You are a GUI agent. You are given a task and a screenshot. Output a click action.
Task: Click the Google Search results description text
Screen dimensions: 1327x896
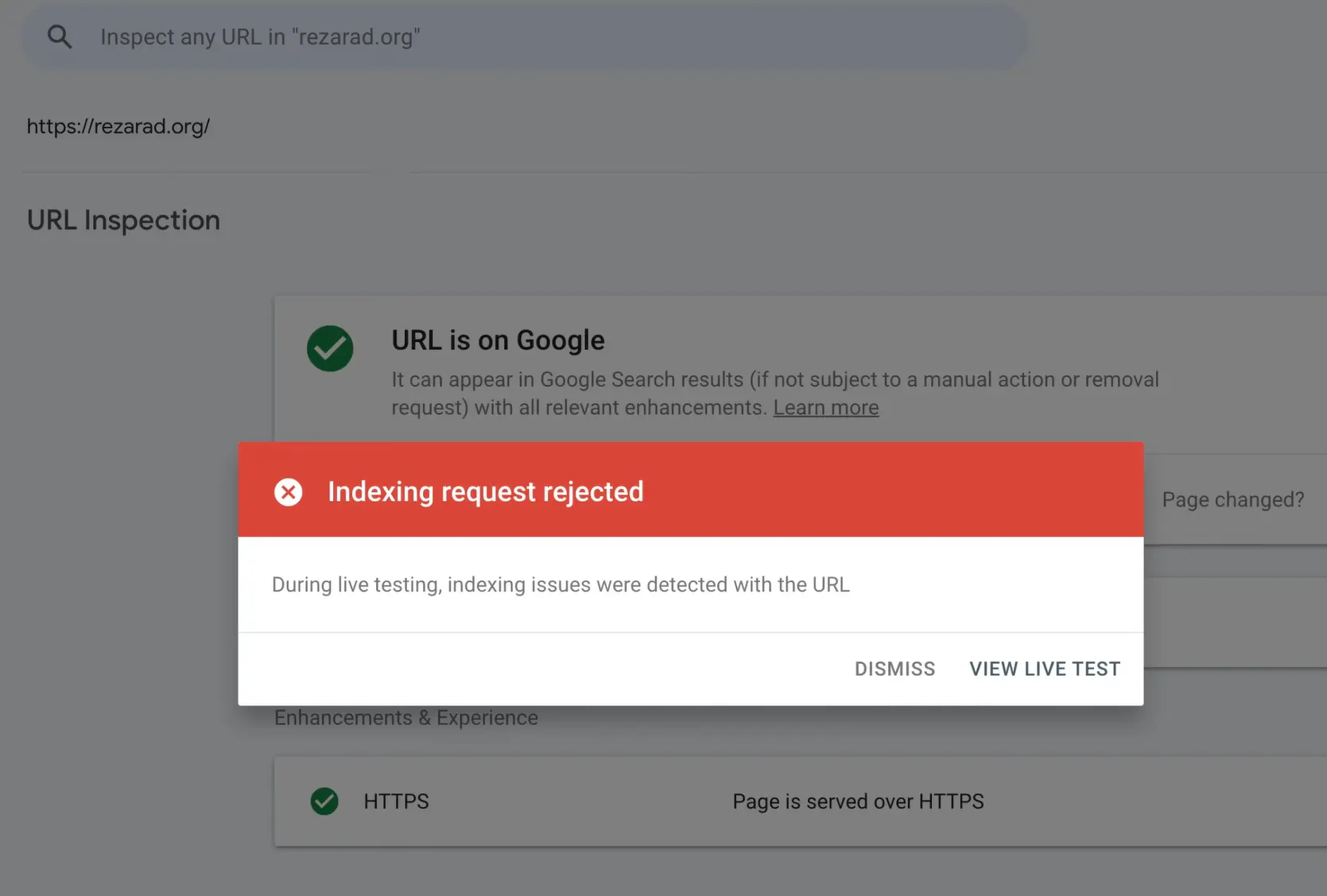tap(774, 381)
